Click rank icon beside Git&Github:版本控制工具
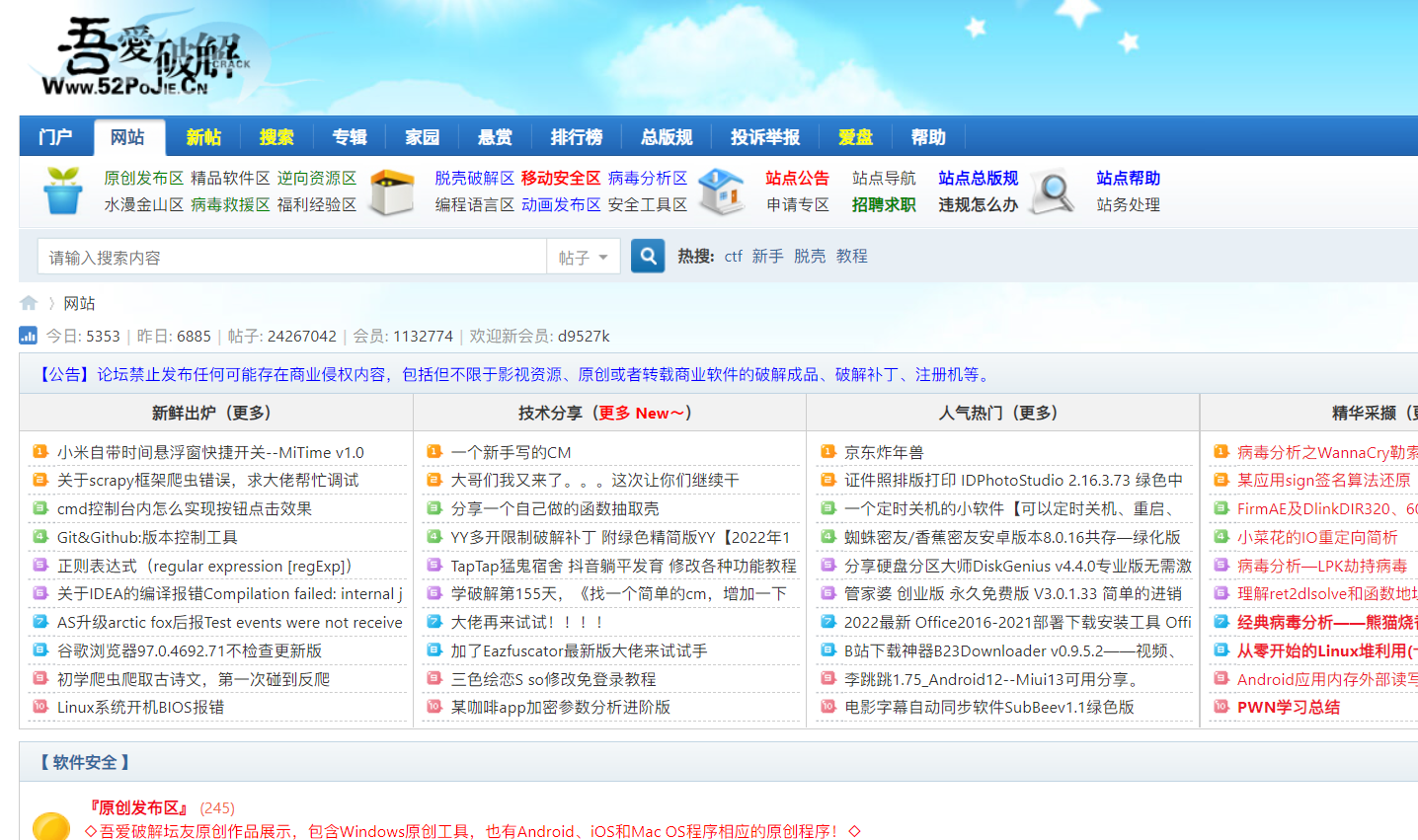Image resolution: width=1418 pixels, height=840 pixels. (x=40, y=536)
